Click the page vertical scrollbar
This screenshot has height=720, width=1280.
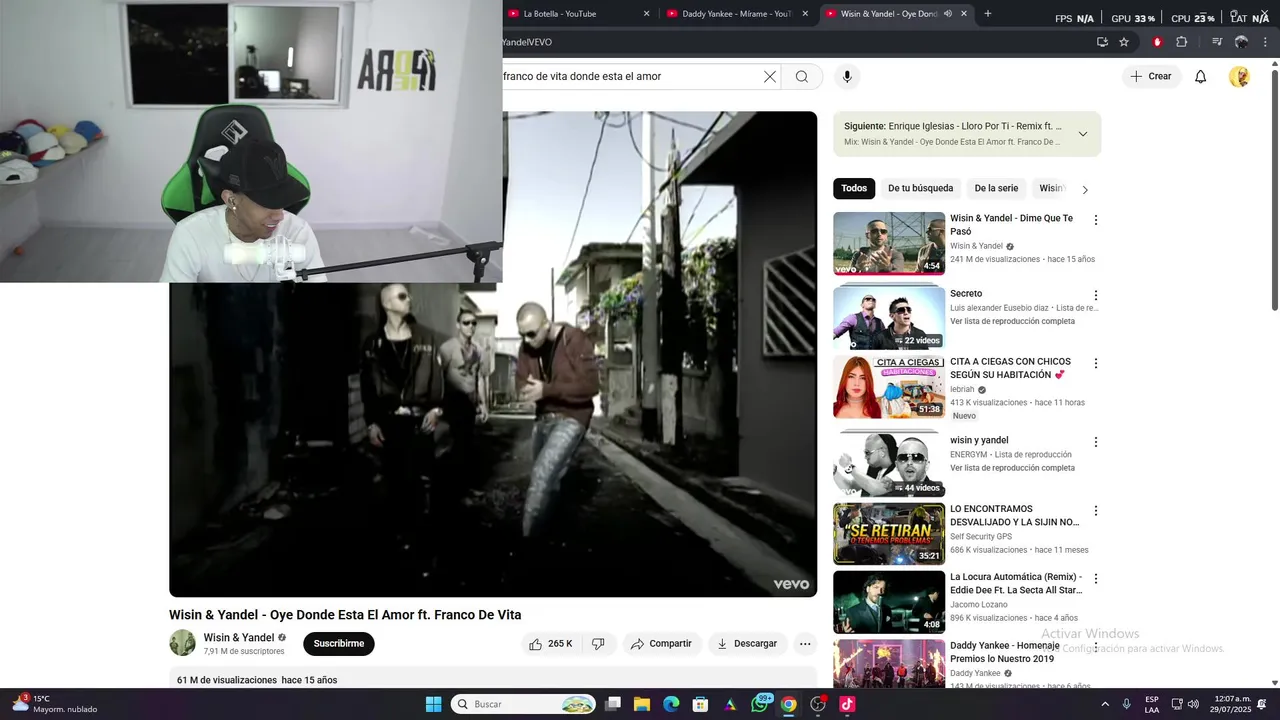tap(1274, 190)
